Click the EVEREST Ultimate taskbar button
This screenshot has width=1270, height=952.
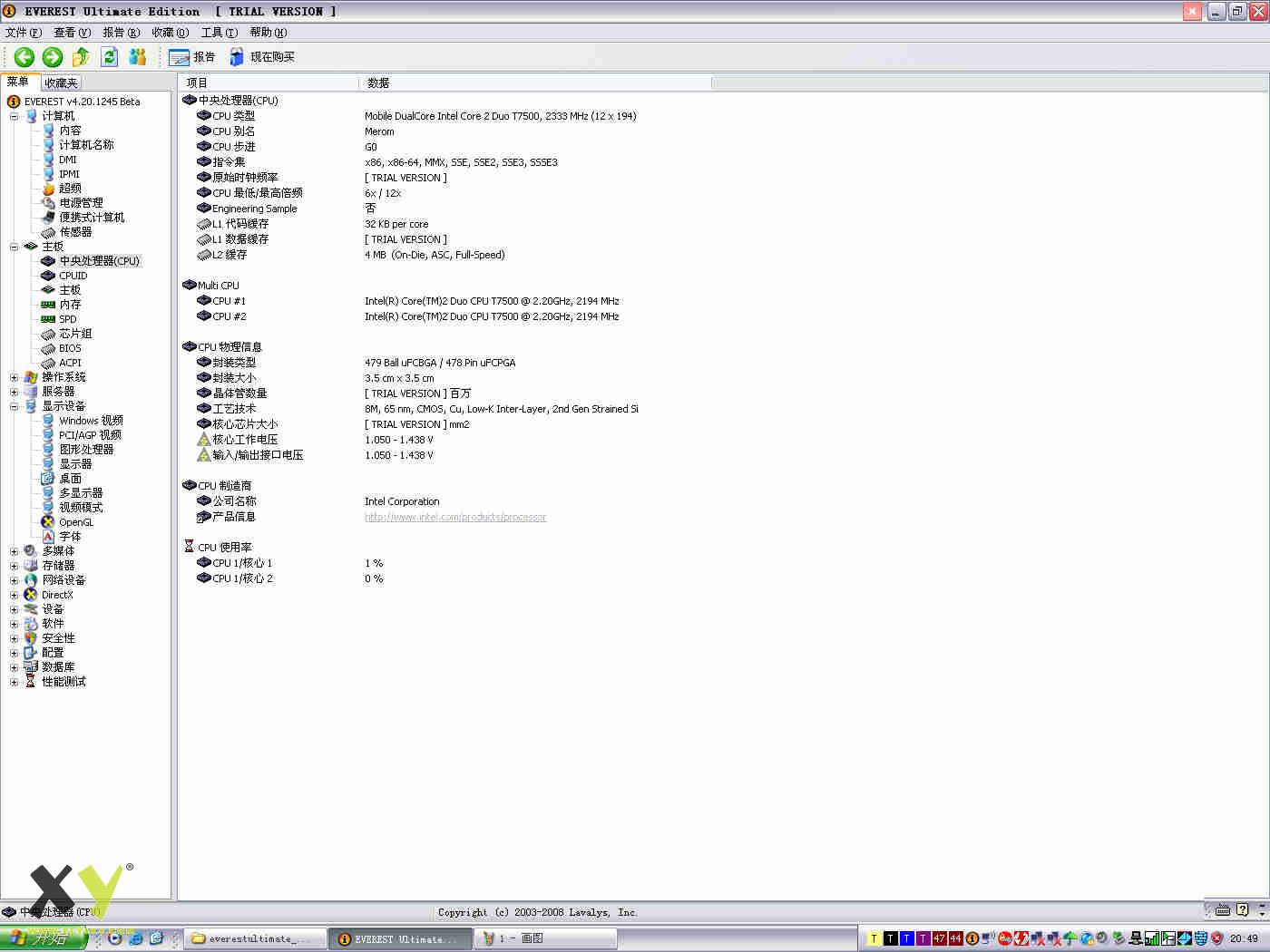400,938
